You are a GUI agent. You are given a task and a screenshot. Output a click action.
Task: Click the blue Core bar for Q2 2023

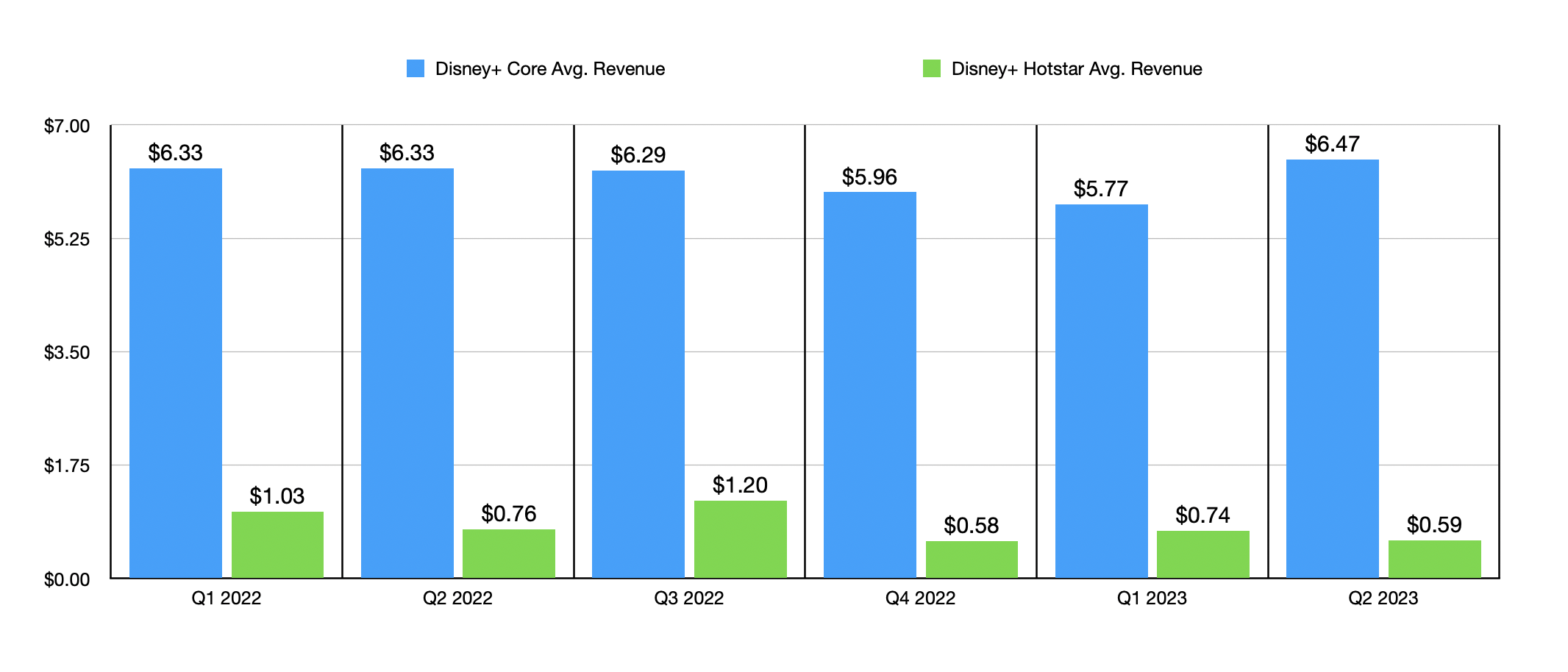click(1333, 369)
